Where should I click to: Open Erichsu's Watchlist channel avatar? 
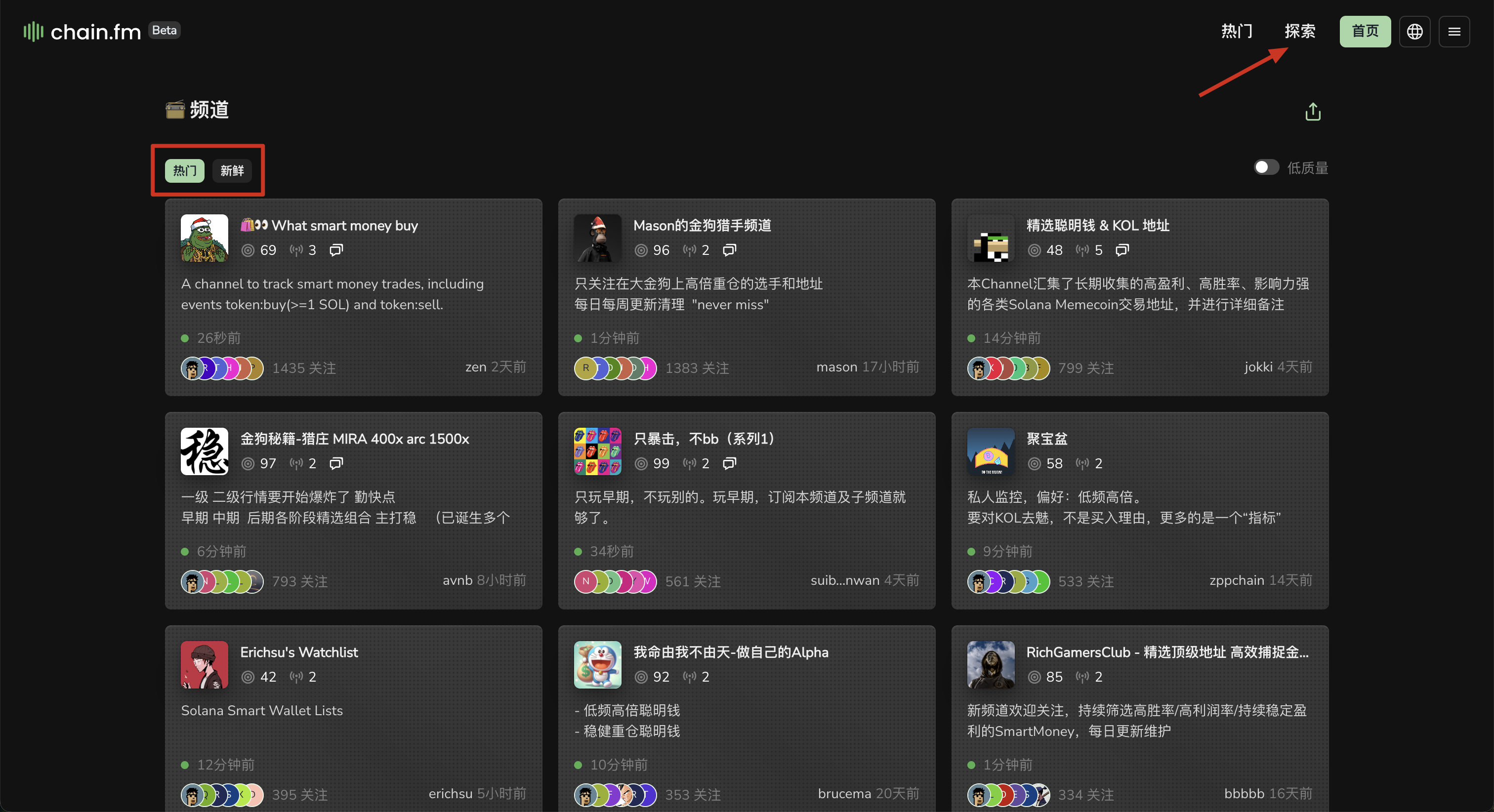[204, 665]
